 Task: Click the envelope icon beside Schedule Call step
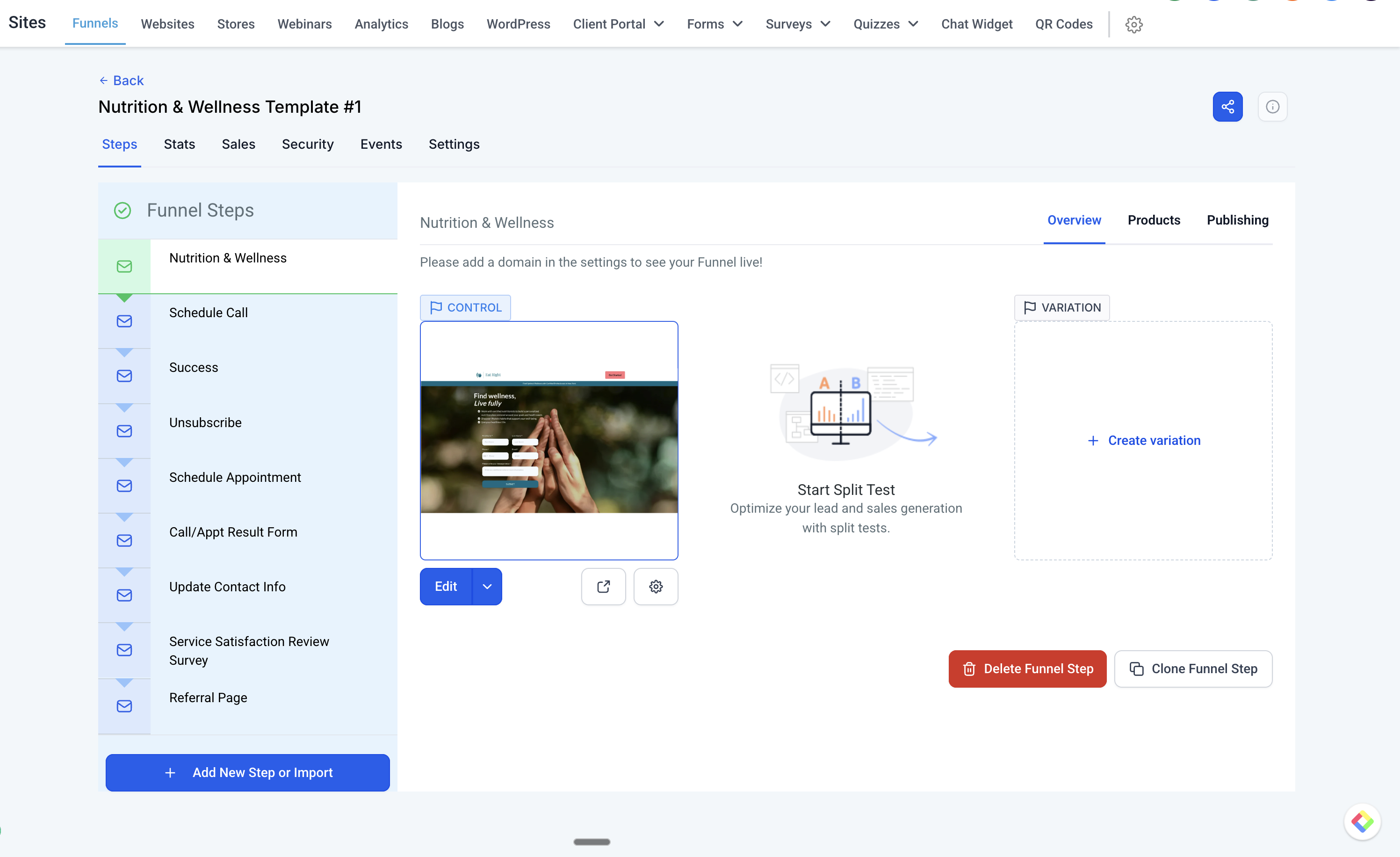(124, 320)
